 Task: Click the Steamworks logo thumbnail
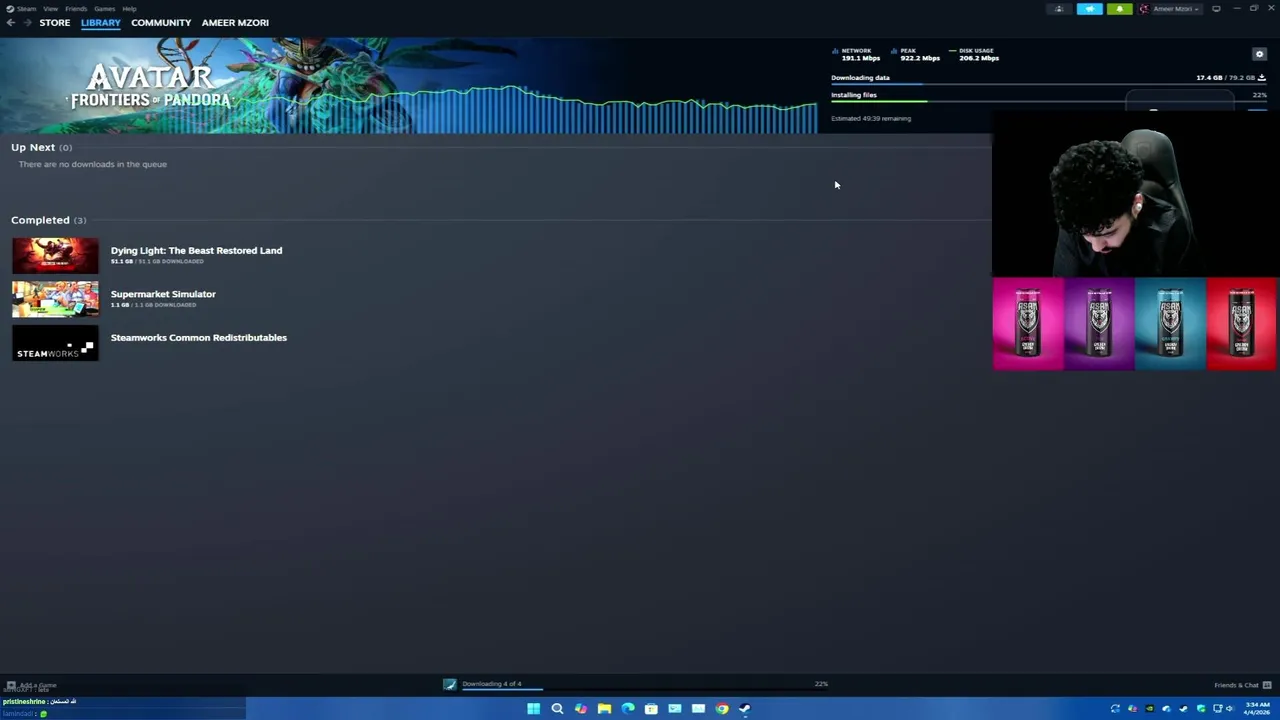pyautogui.click(x=55, y=343)
